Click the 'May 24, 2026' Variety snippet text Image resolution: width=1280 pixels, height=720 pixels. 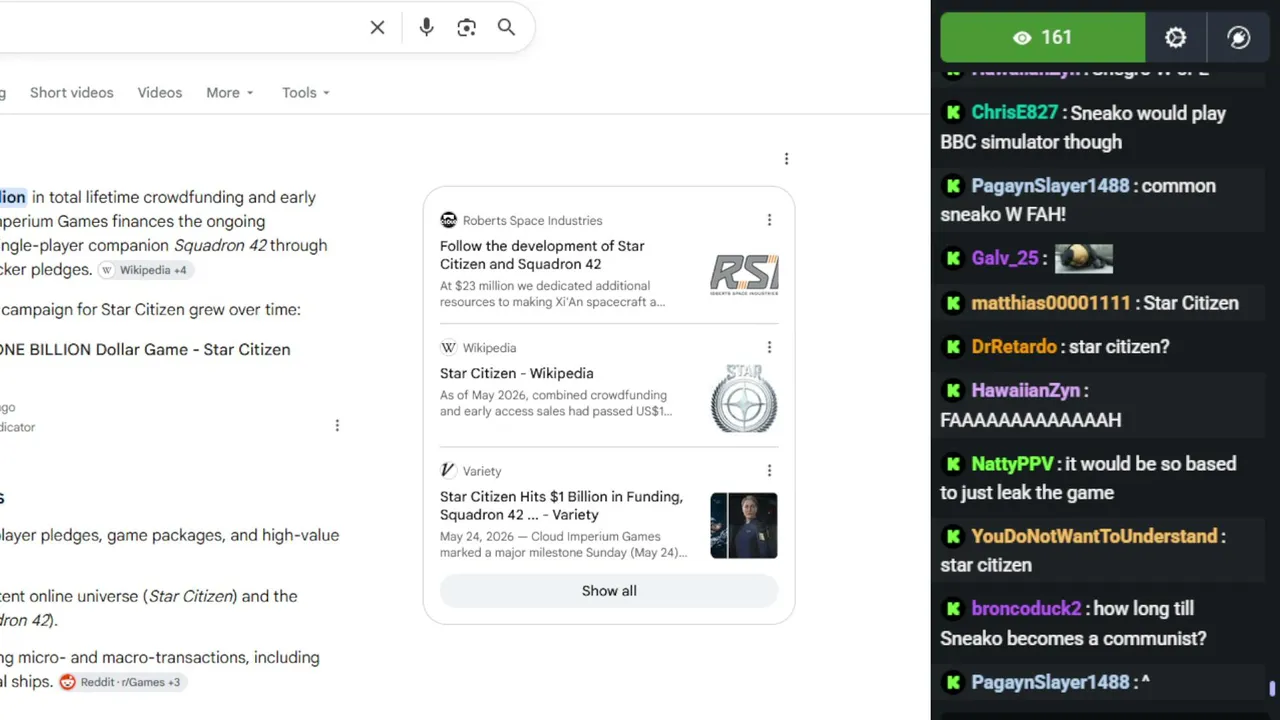563,544
